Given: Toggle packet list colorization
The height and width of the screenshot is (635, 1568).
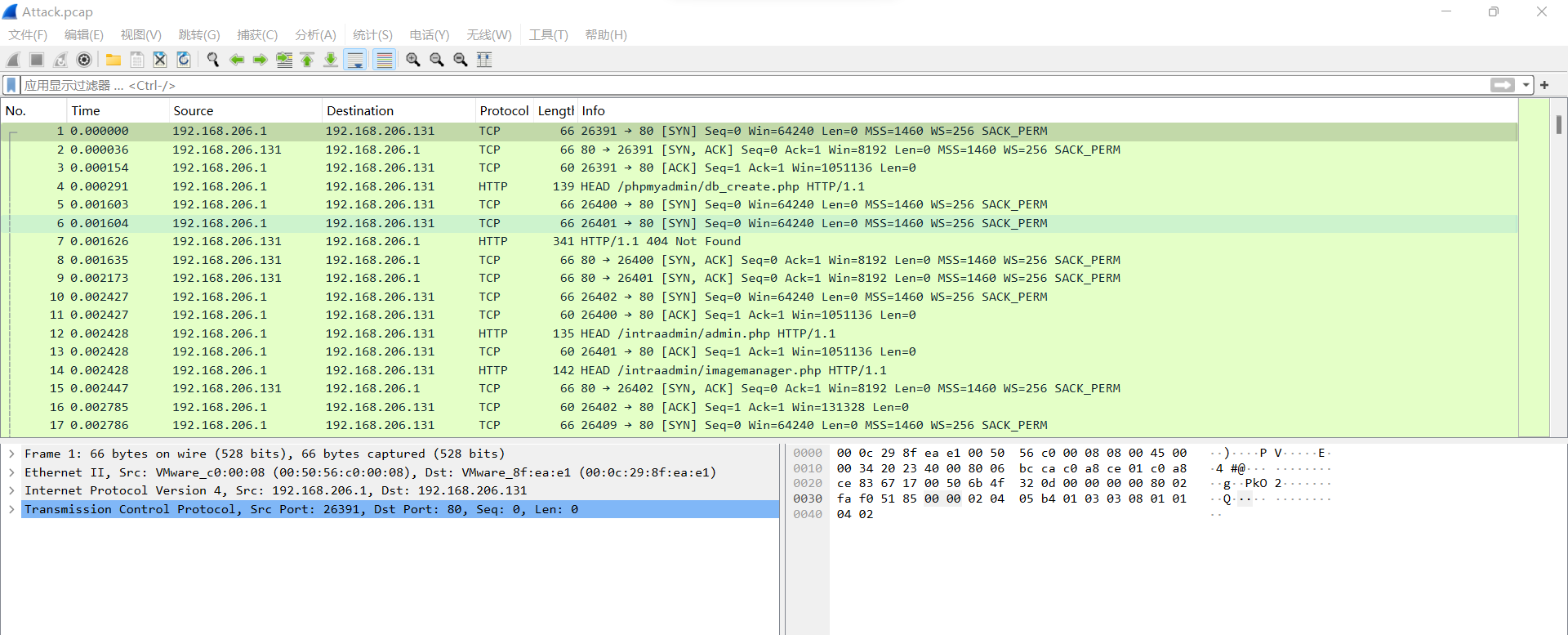Looking at the screenshot, I should pos(384,60).
